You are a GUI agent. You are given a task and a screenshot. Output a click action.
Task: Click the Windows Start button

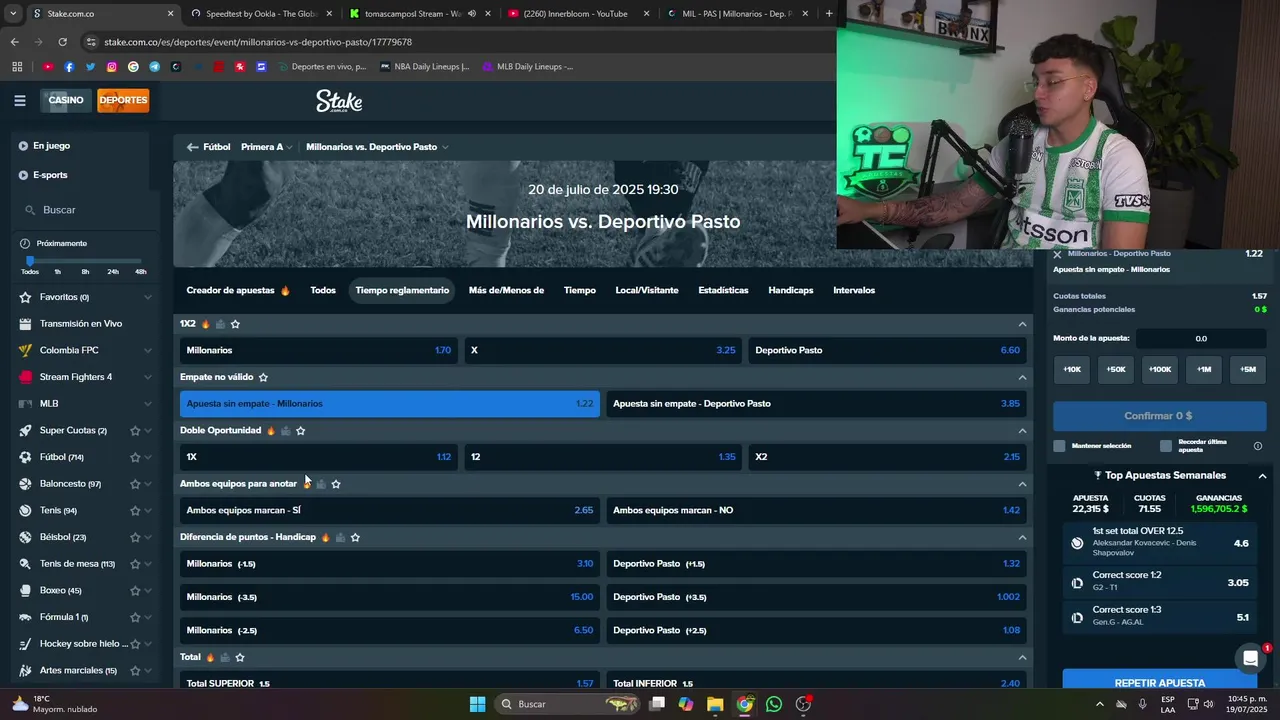pyautogui.click(x=477, y=704)
